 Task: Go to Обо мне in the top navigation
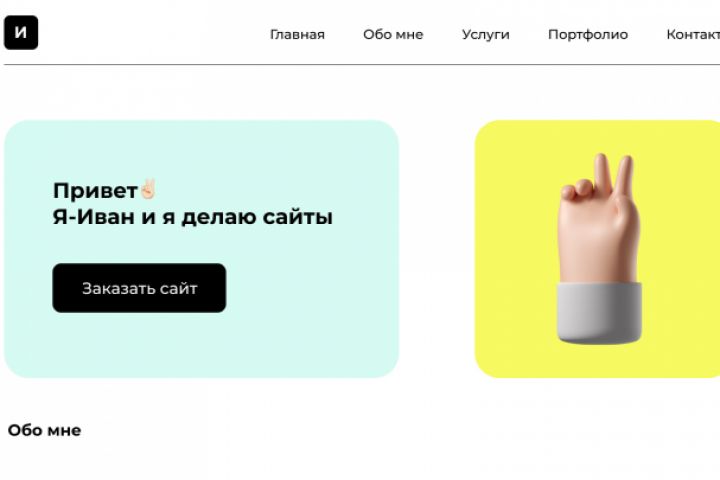coord(393,34)
